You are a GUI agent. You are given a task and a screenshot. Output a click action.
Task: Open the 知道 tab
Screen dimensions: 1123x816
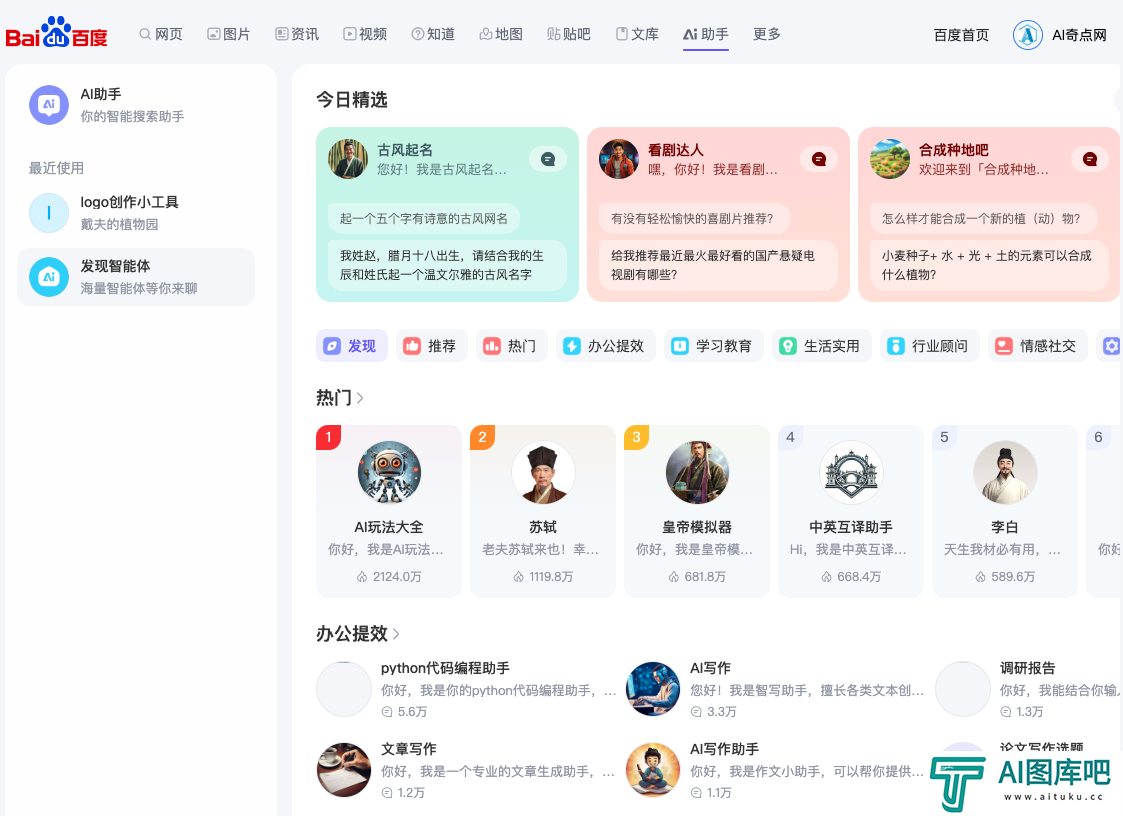433,34
